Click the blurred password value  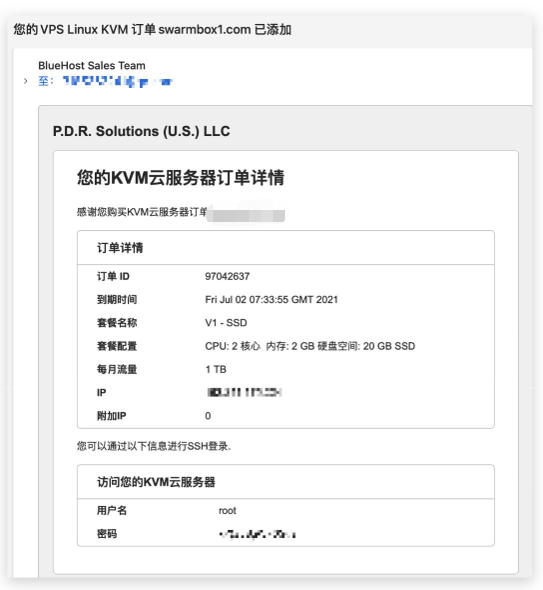coord(257,534)
